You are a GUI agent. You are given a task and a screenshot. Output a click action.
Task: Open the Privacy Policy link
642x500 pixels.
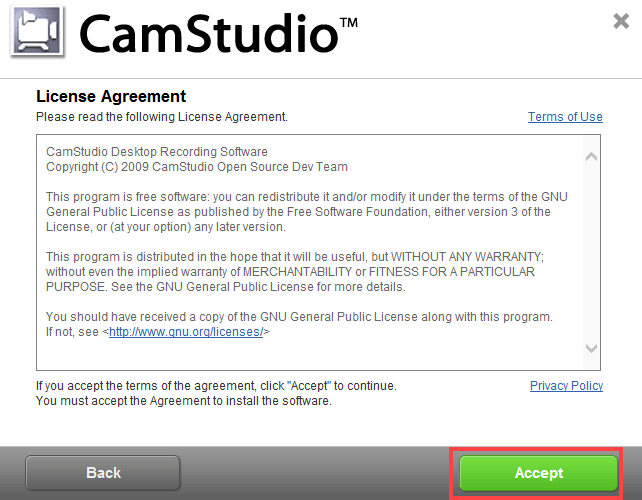(566, 386)
